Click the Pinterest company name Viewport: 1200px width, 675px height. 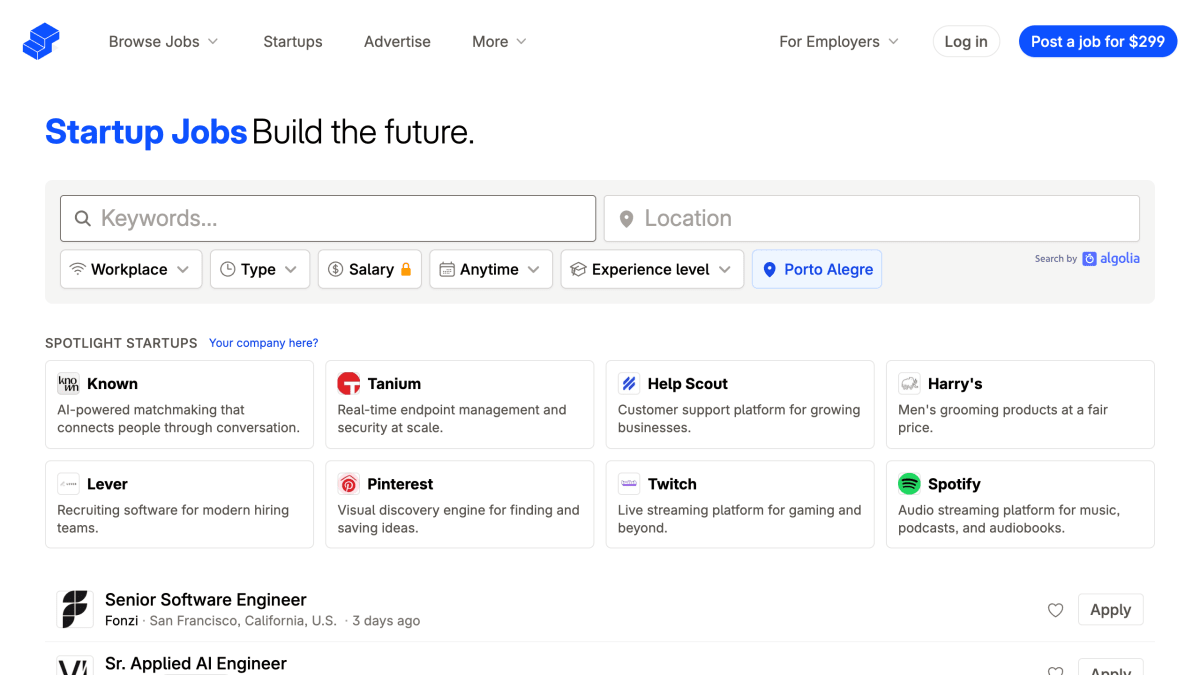click(400, 484)
